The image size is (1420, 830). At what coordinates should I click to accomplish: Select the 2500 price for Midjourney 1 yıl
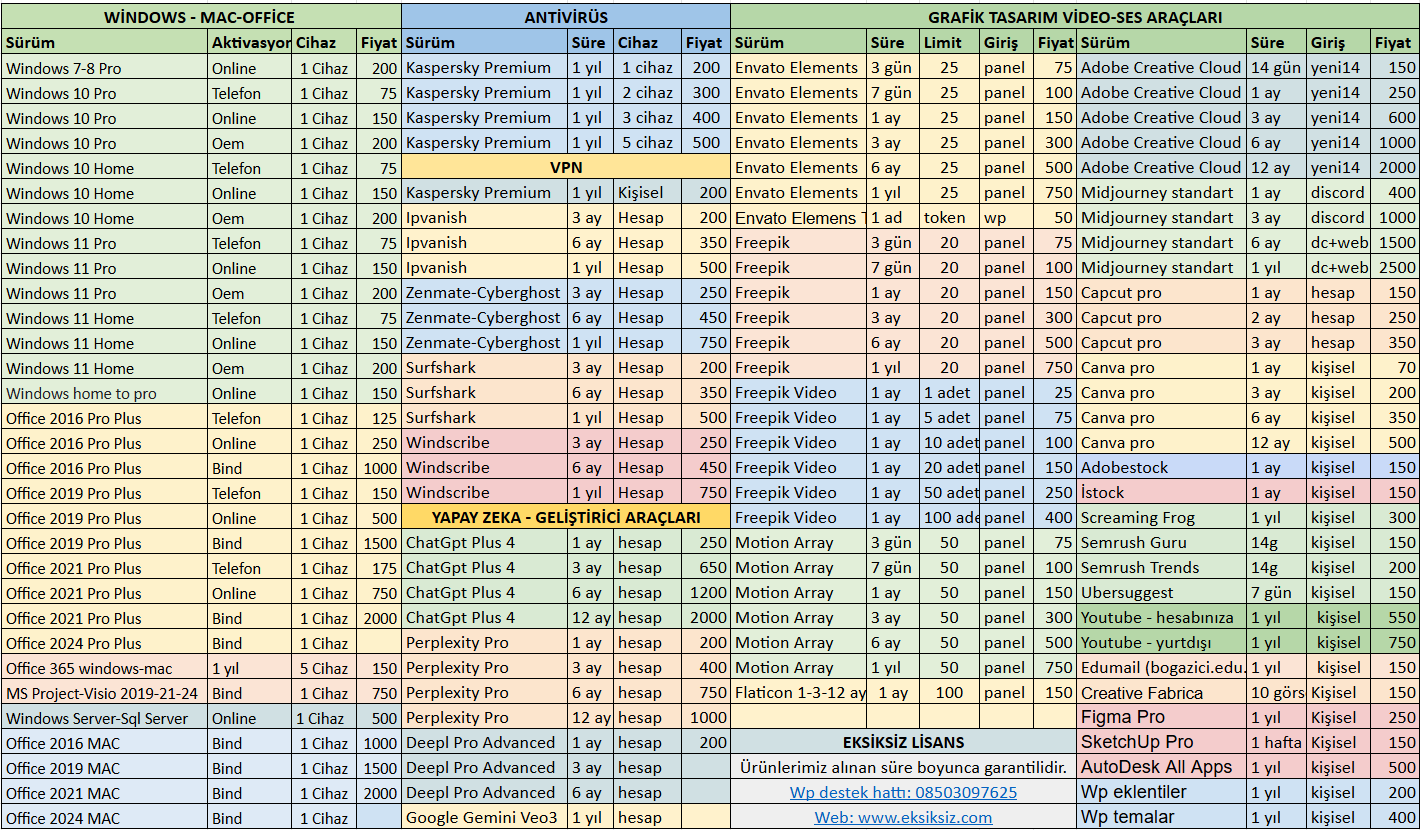pyautogui.click(x=1394, y=267)
